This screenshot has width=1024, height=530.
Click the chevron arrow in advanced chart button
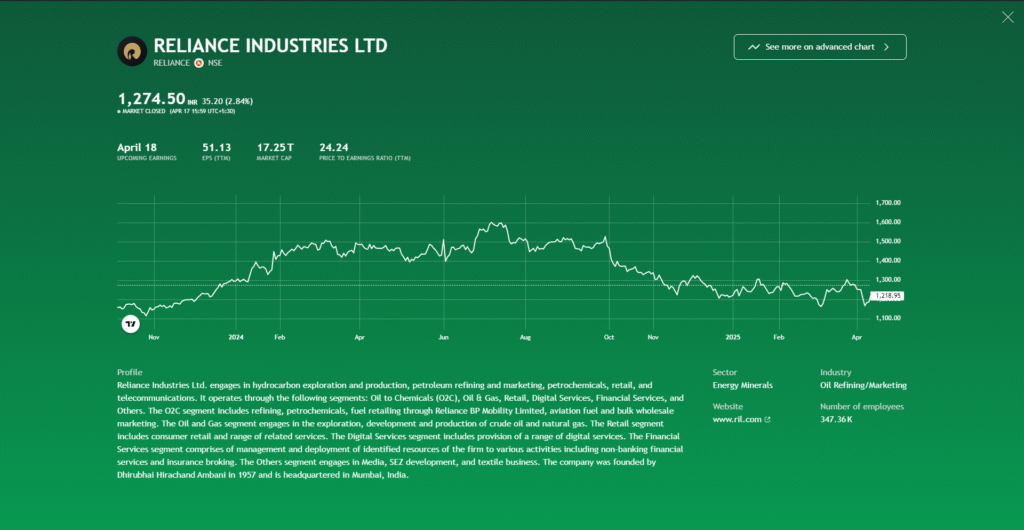tap(886, 47)
